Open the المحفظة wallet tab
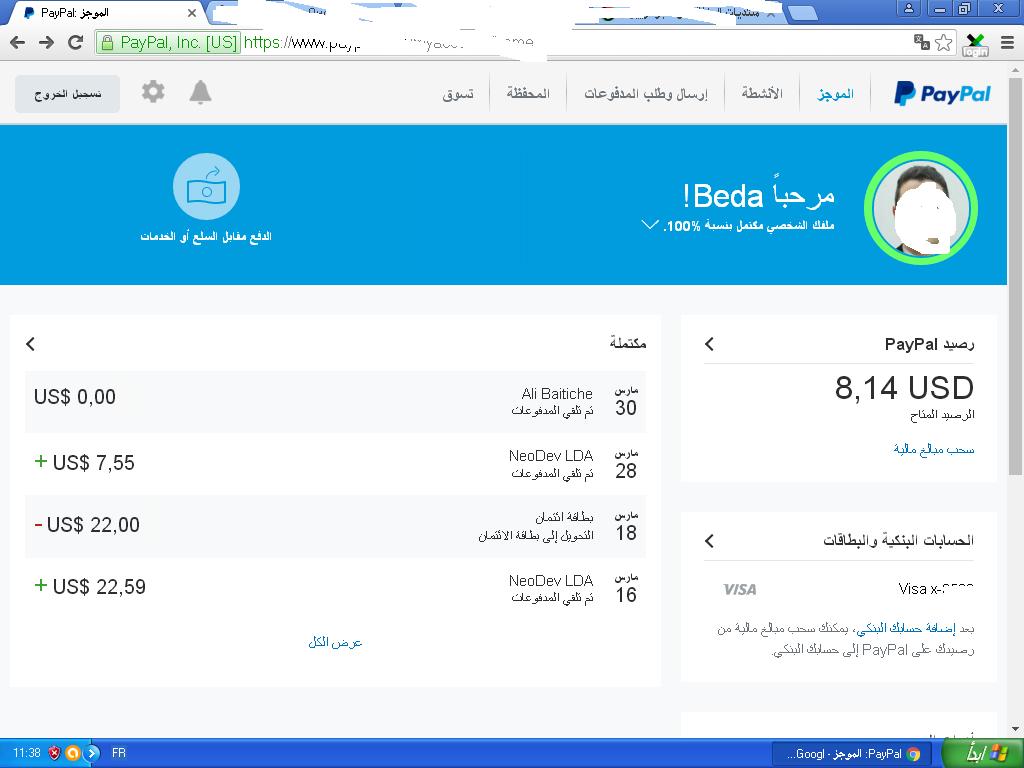 pyautogui.click(x=528, y=93)
